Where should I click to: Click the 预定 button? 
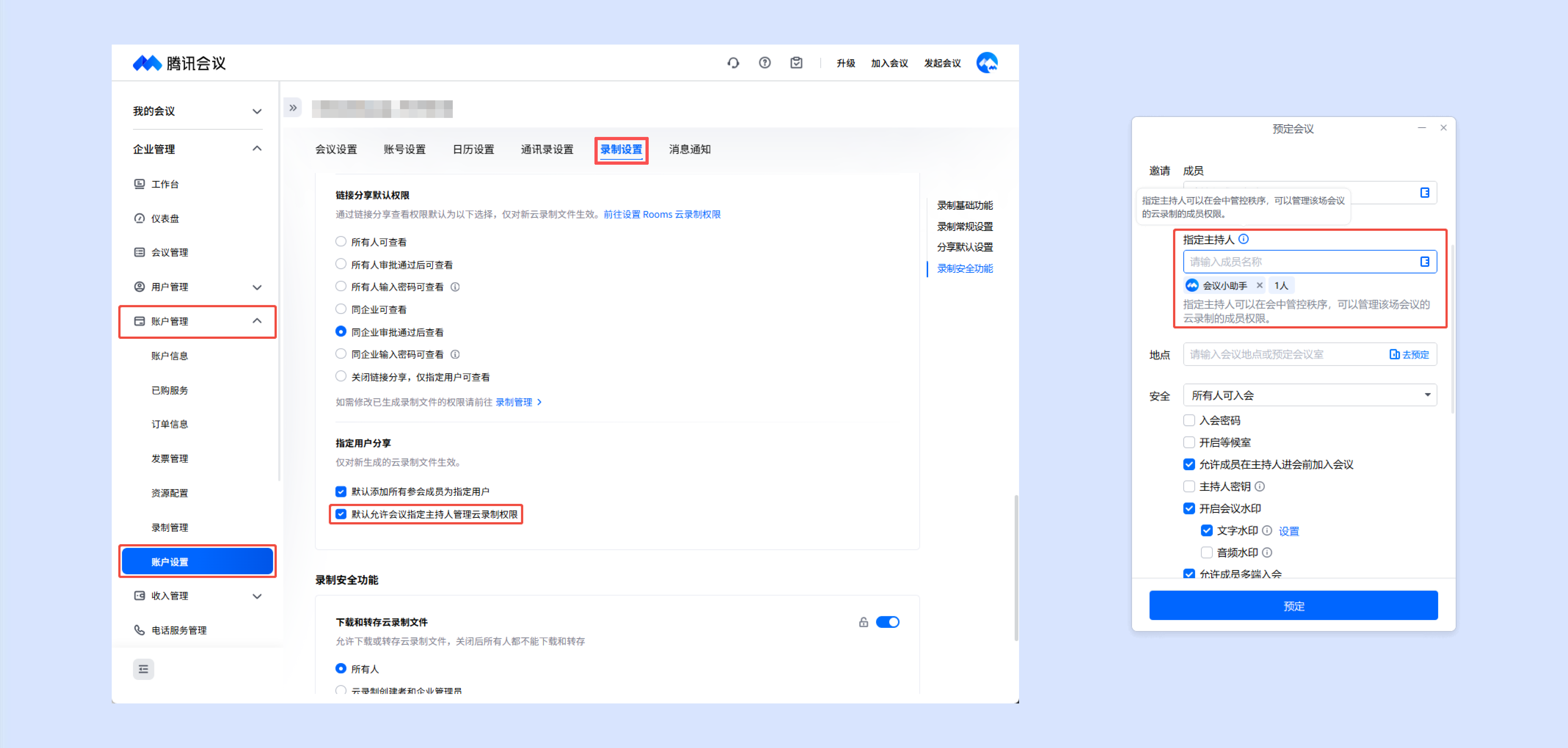(x=1294, y=606)
